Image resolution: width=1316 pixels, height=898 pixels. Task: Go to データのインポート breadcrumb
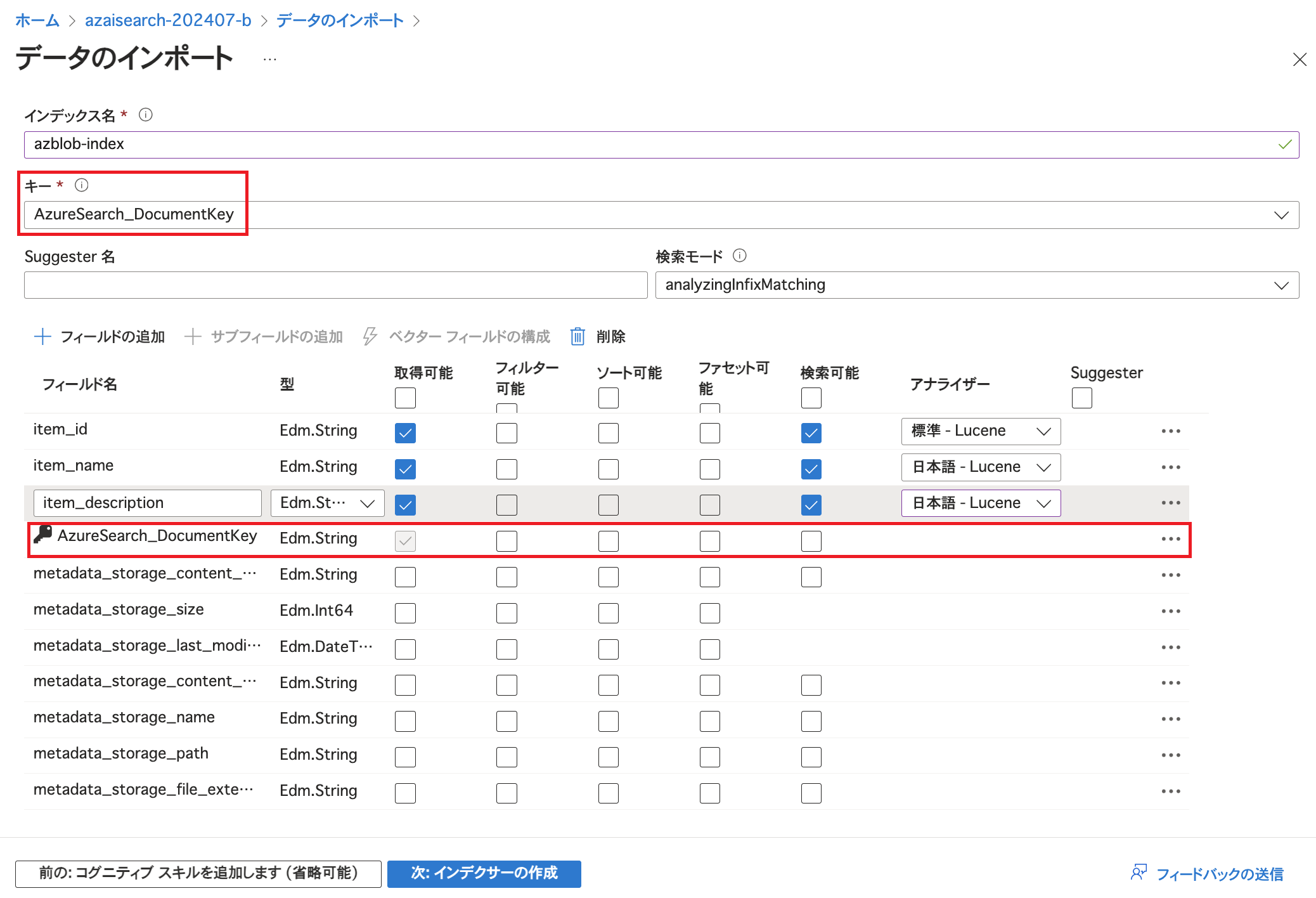click(x=340, y=20)
